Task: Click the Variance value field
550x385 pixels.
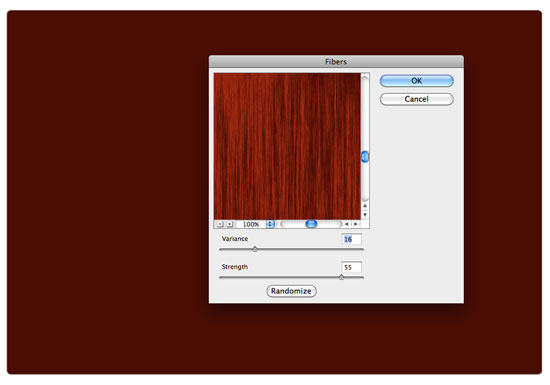Action: [x=351, y=239]
